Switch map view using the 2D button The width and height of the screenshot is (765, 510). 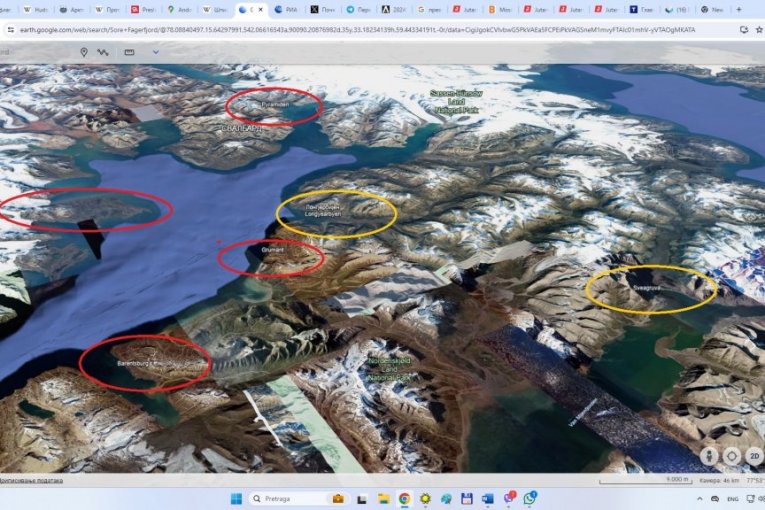[x=755, y=456]
